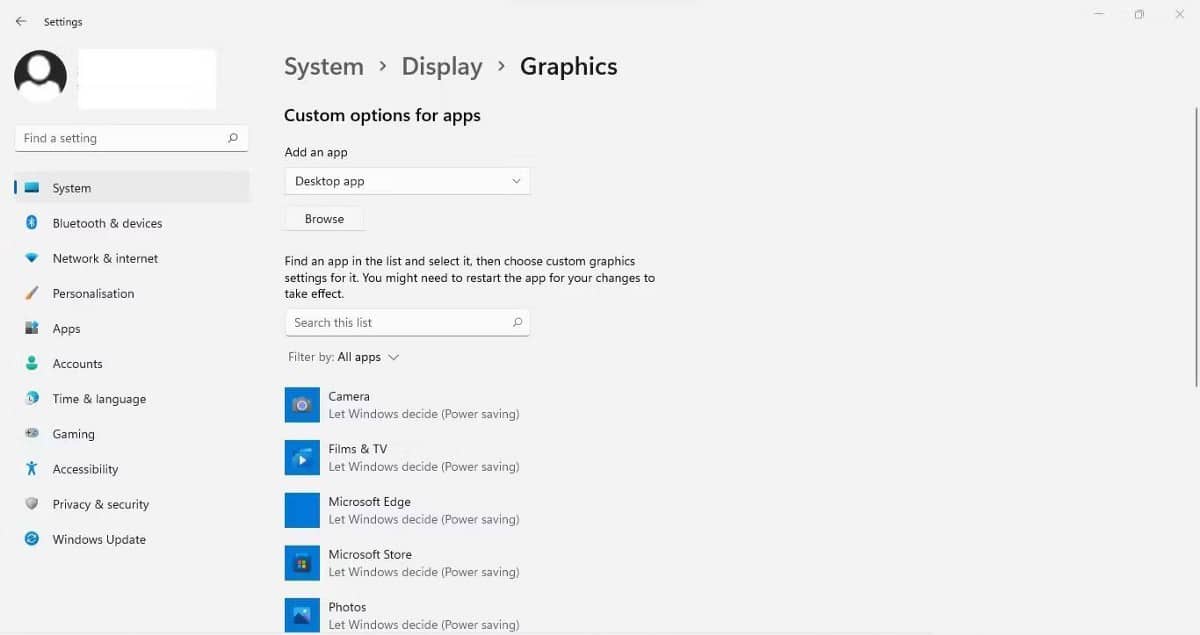The image size is (1200, 635).
Task: Open the Display breadcrumb link
Action: [442, 66]
